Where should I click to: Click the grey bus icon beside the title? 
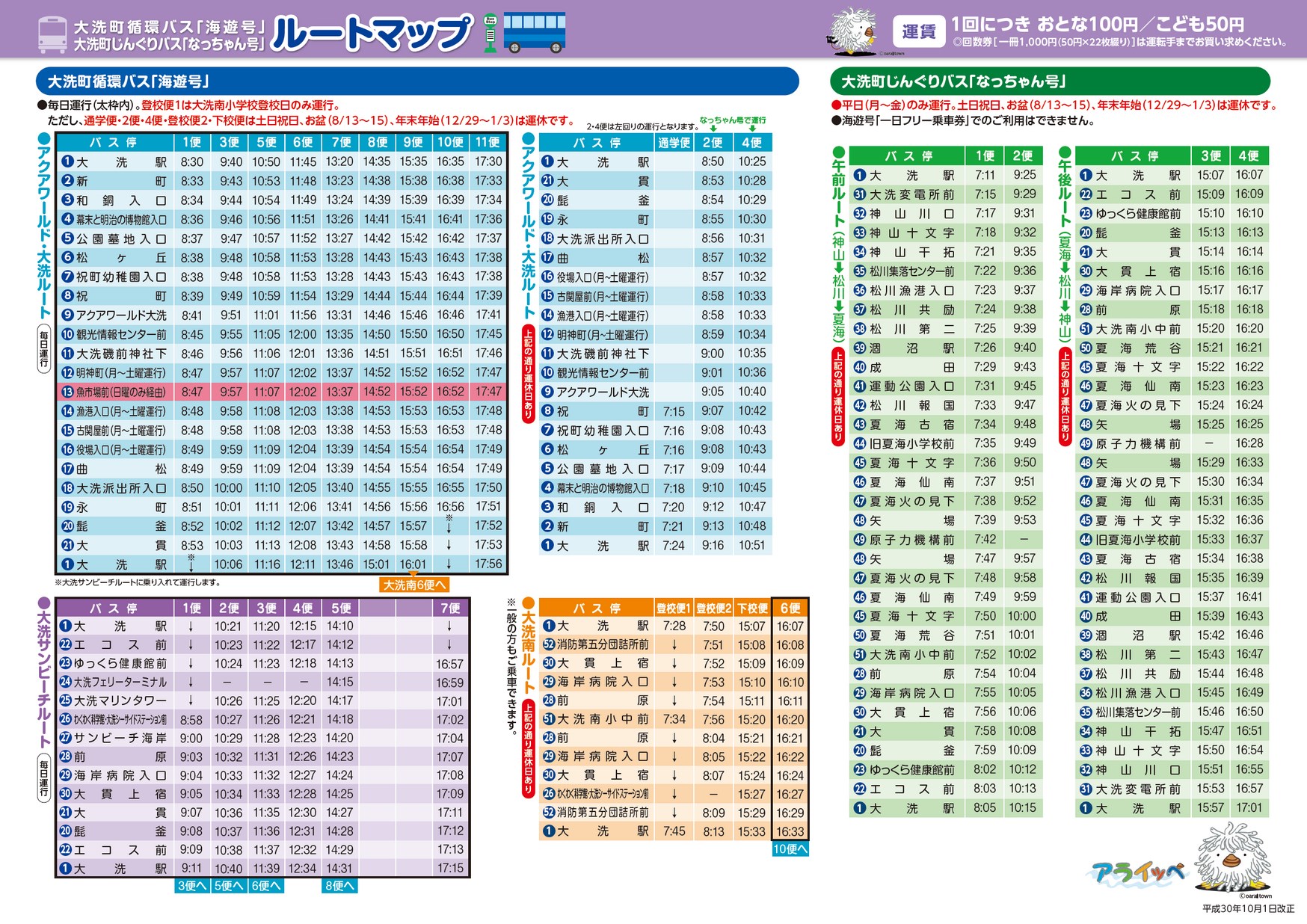[52, 34]
